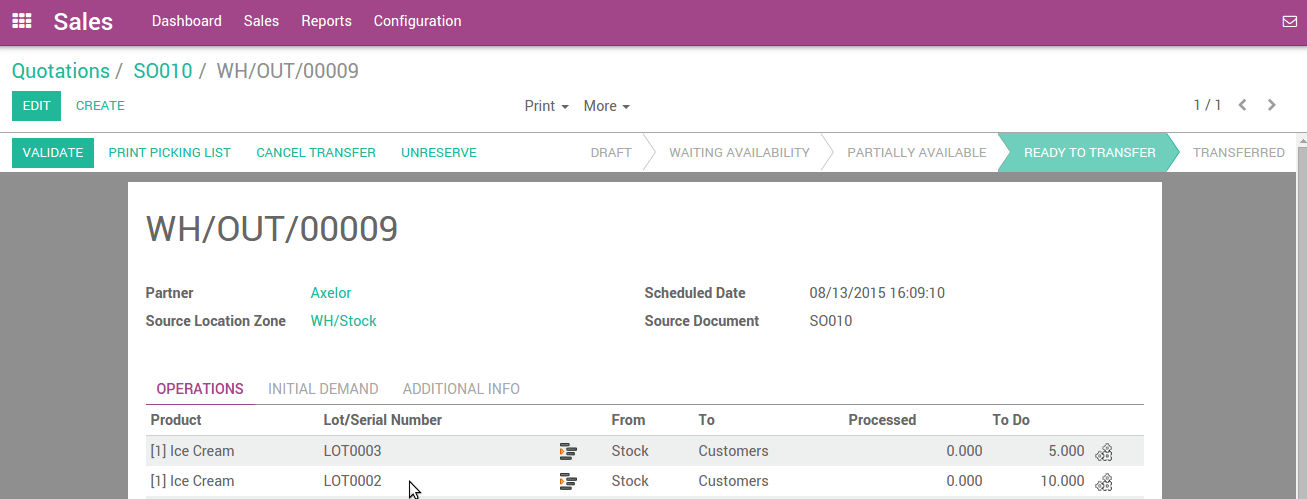The image size is (1307, 499).
Task: Click pack icon on LOT0003 row
Action: click(x=1104, y=451)
